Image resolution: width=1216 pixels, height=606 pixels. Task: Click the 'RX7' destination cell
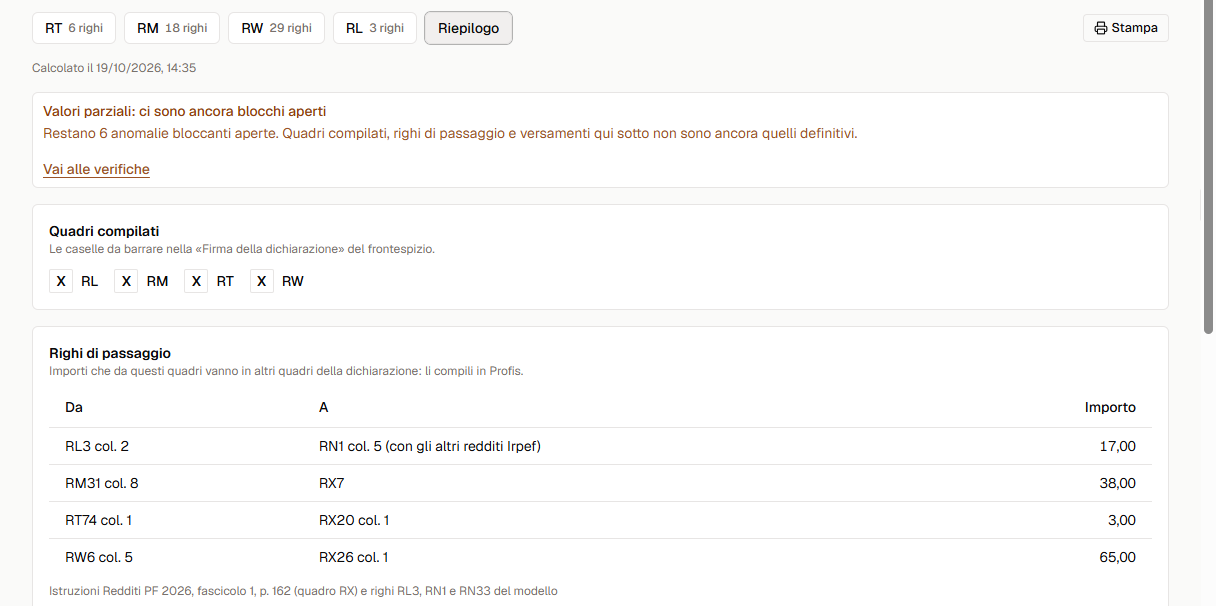click(331, 483)
